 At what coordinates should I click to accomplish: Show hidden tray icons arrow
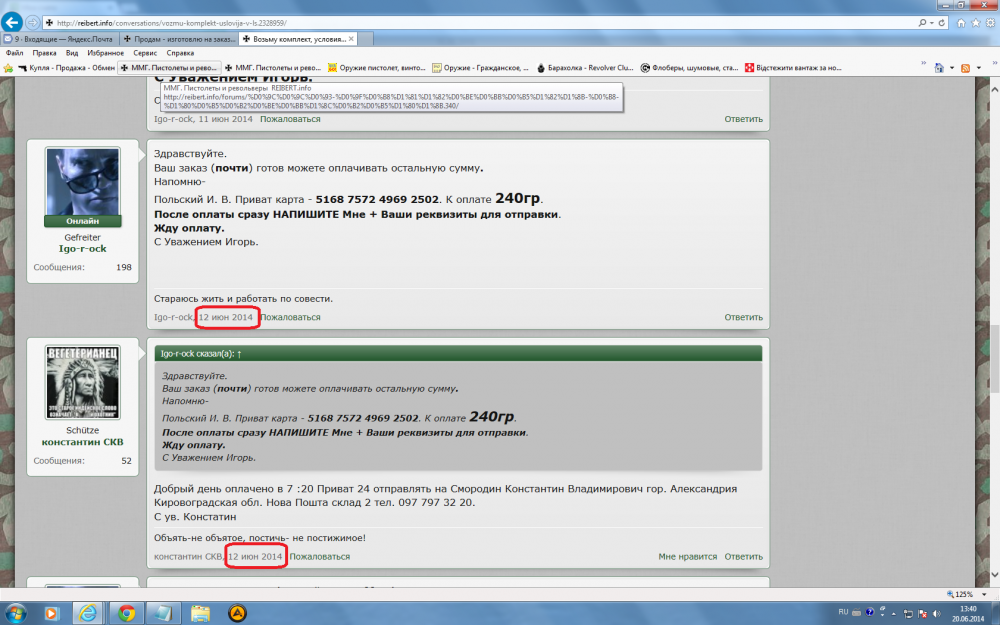894,614
